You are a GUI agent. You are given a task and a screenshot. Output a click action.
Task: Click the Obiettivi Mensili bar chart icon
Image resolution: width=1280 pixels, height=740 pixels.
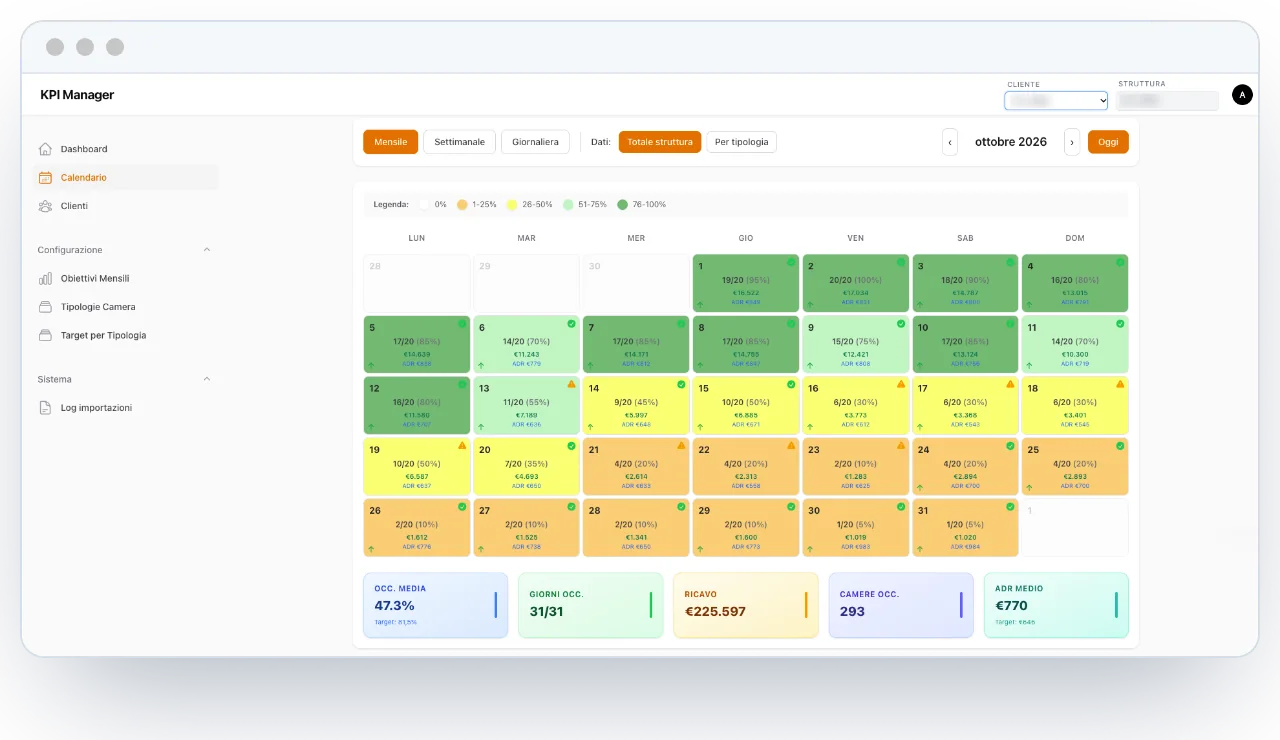[45, 279]
